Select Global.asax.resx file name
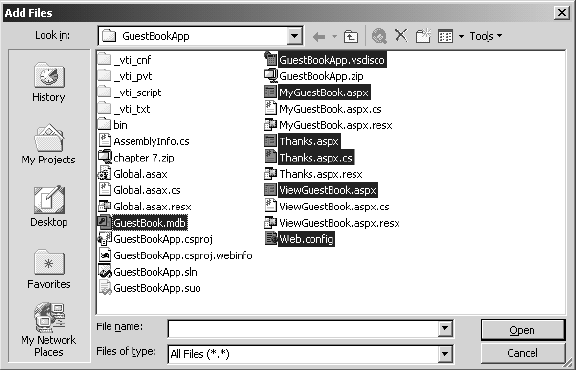The width and height of the screenshot is (576, 370). tap(152, 206)
